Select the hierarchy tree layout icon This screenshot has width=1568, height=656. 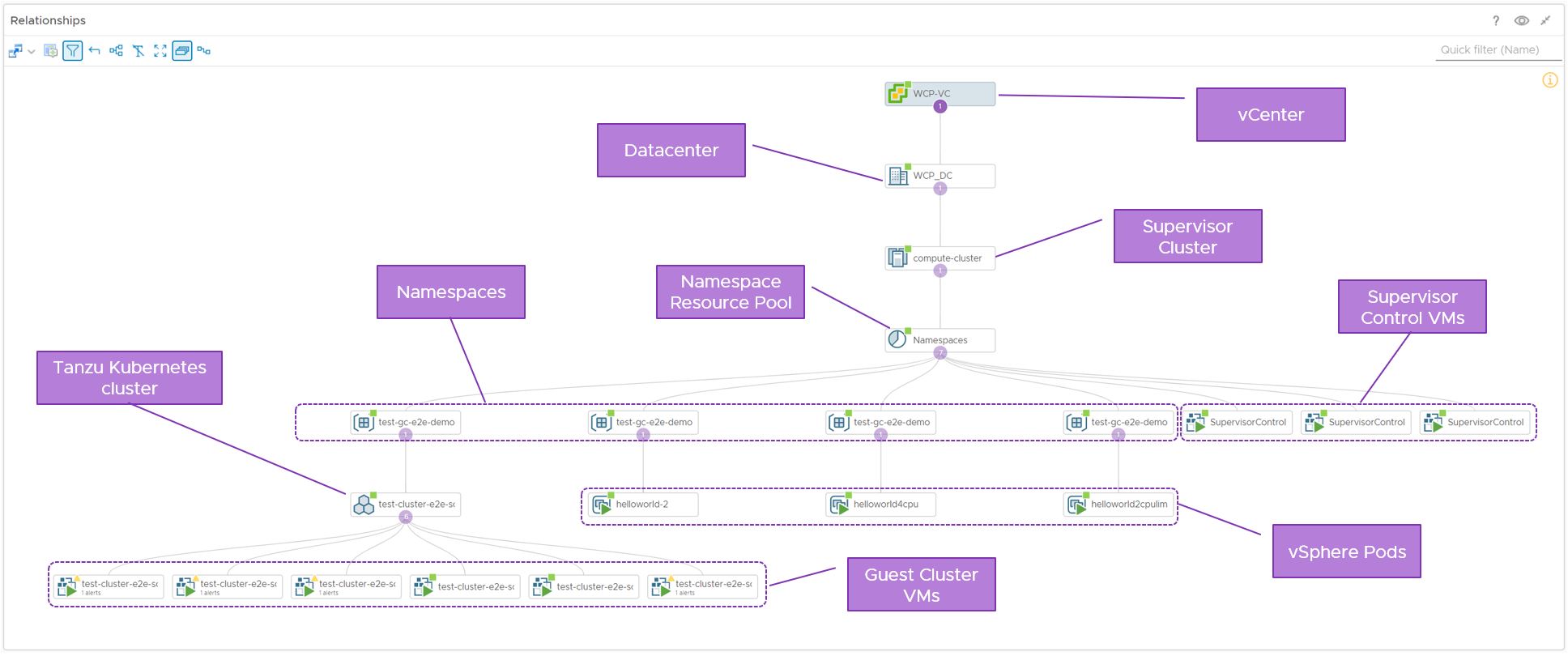coord(117,51)
